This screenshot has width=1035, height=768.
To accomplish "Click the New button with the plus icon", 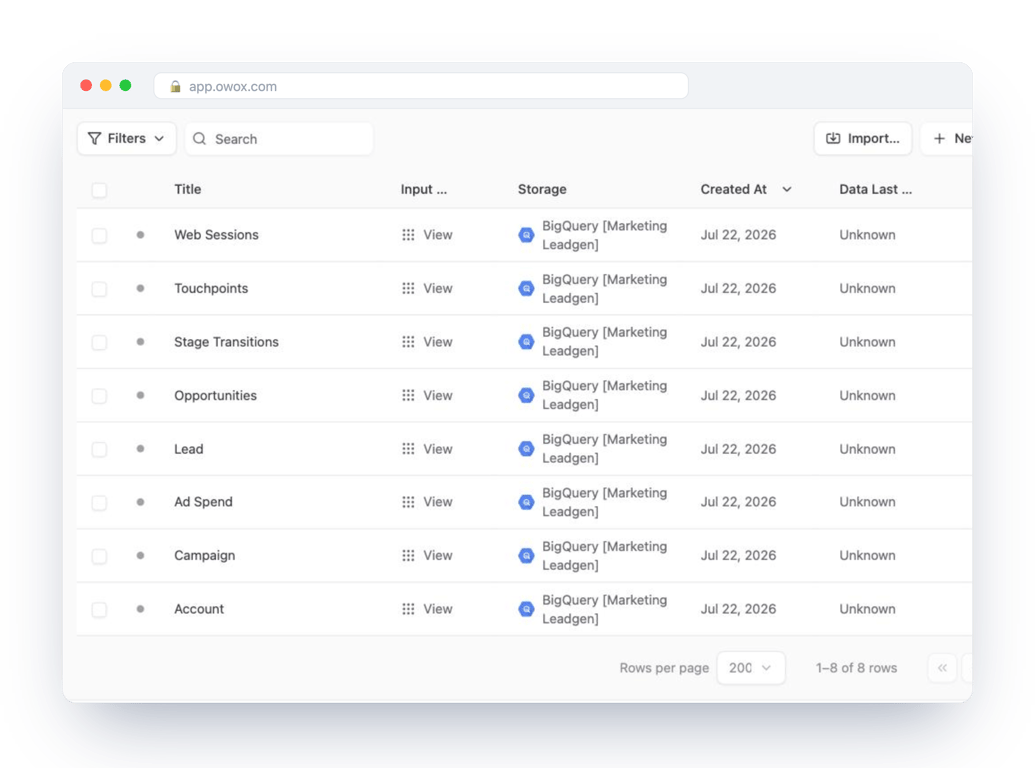I will 947,139.
